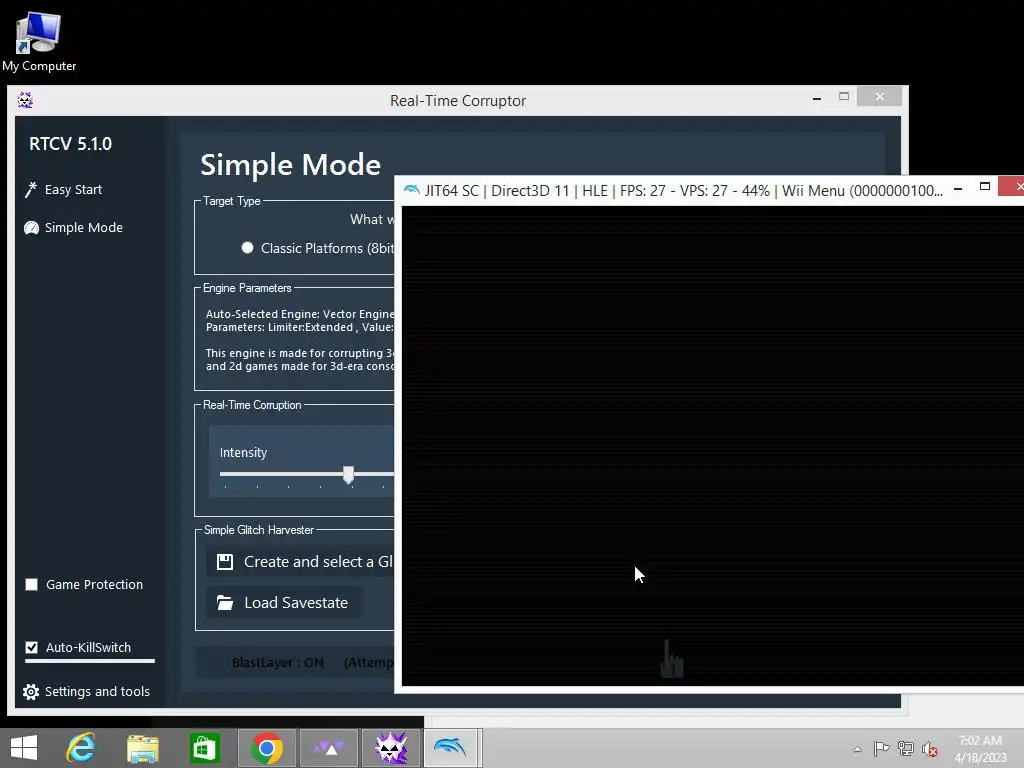Uncheck the Auto-KillSwitch checkbox
1024x768 pixels.
pos(31,647)
